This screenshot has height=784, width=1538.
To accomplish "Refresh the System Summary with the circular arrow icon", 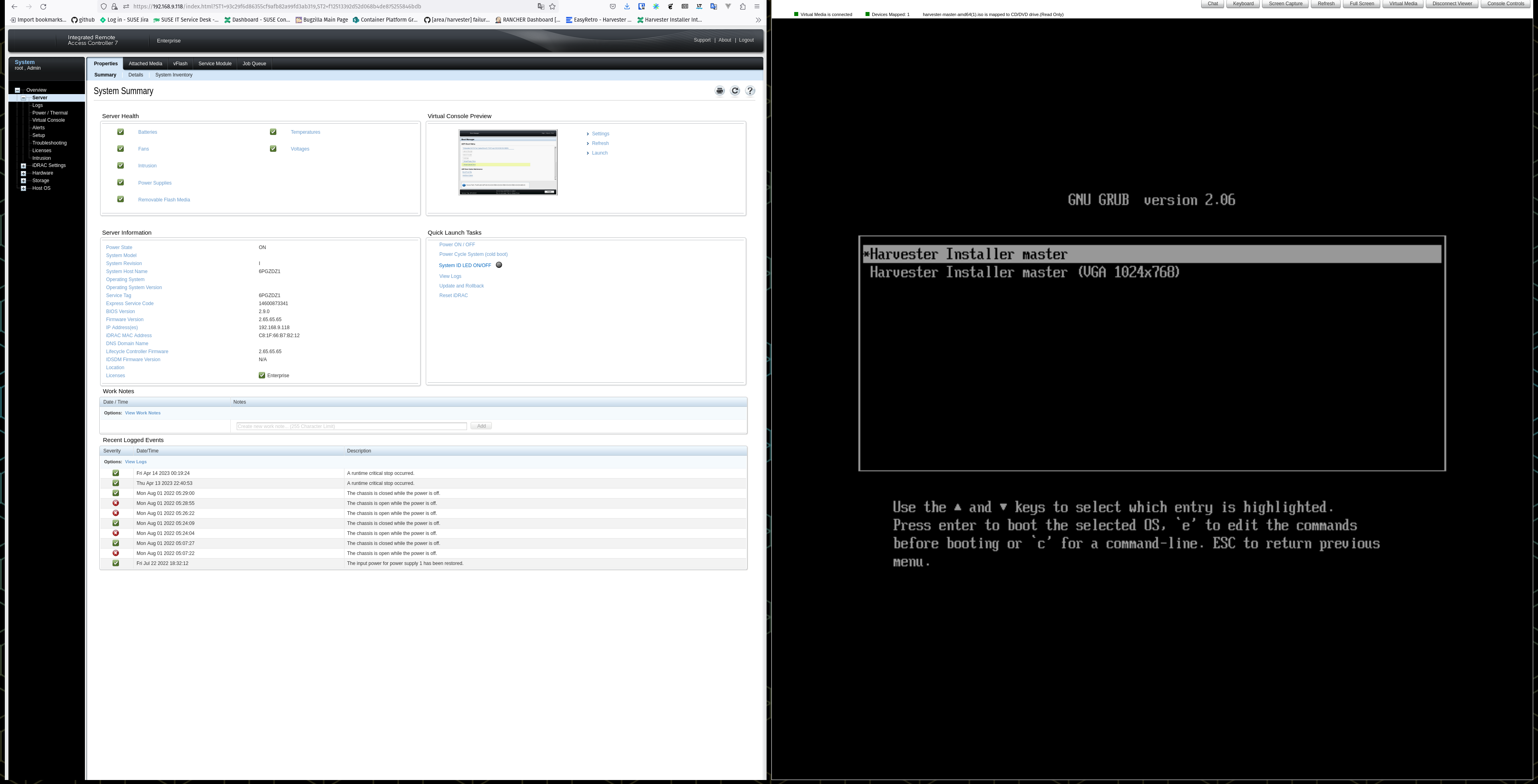I will point(735,91).
